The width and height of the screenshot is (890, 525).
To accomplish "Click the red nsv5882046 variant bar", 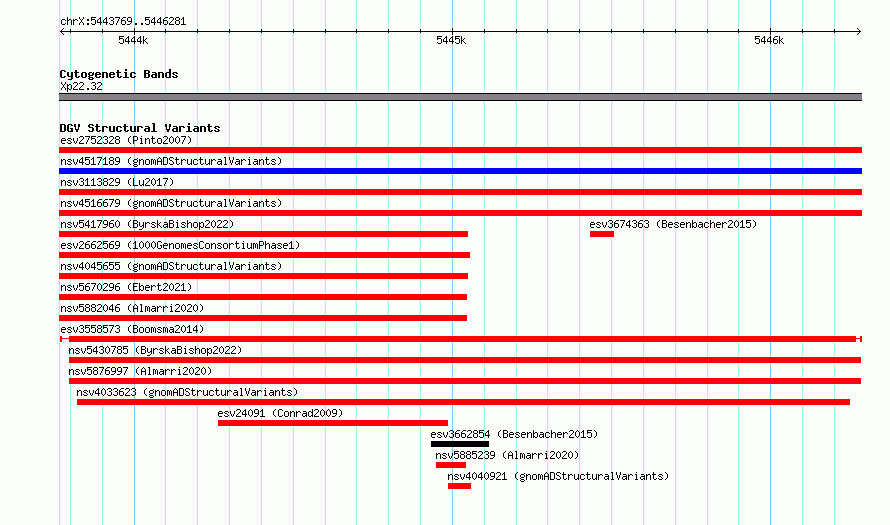I will coord(263,318).
